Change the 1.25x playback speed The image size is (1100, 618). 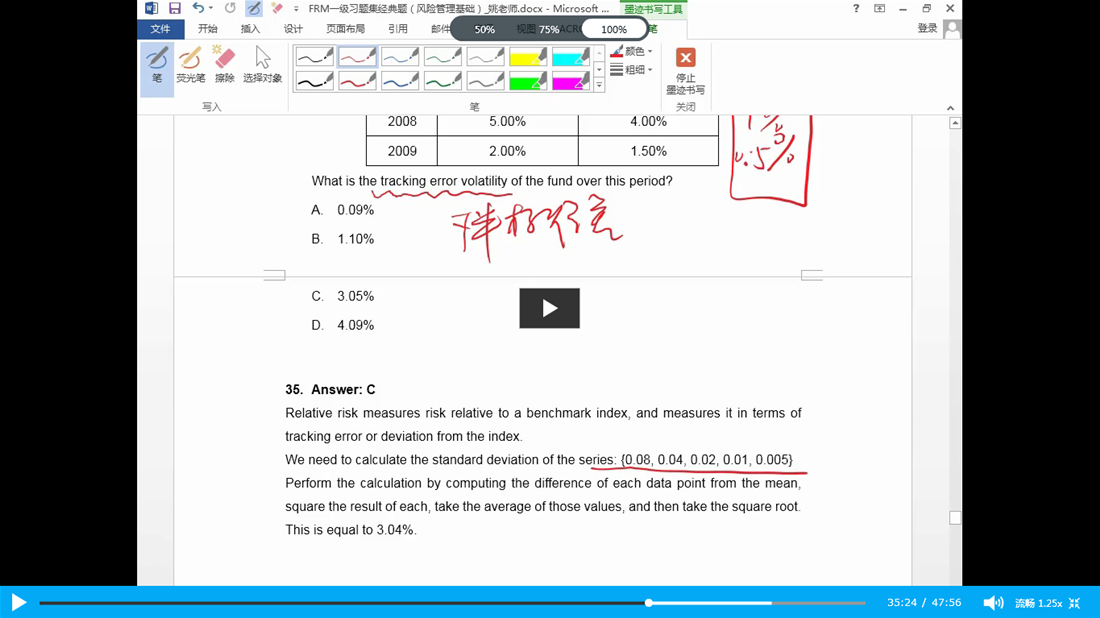click(x=1050, y=603)
